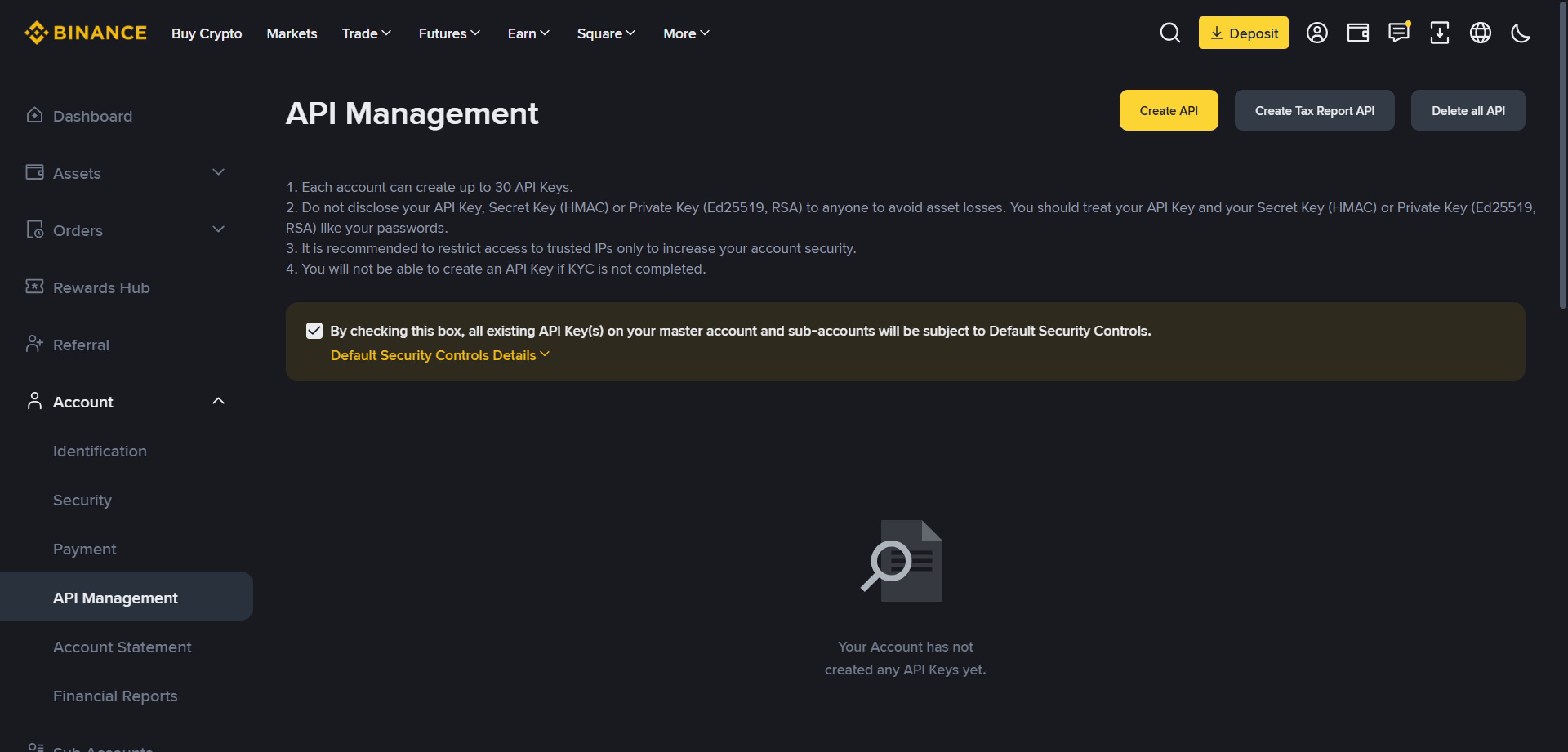Click the Delete all API button
The width and height of the screenshot is (1568, 752).
coord(1468,111)
